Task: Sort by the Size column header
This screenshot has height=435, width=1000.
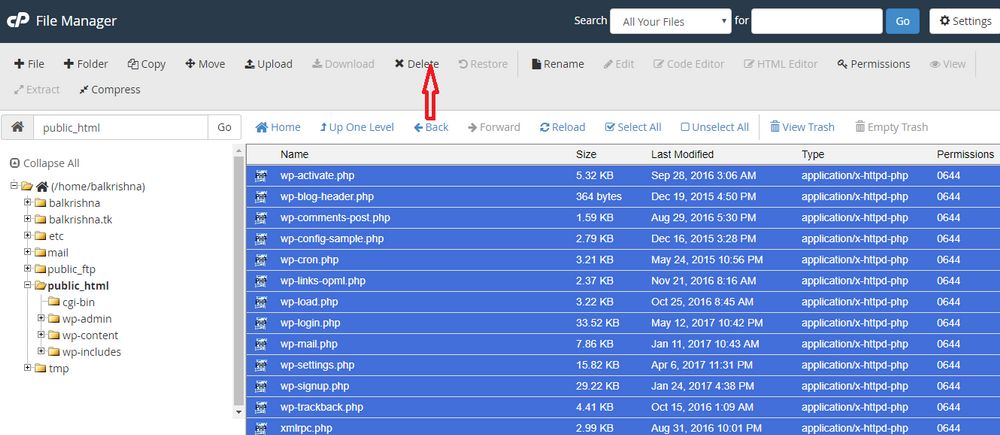Action: pos(586,154)
